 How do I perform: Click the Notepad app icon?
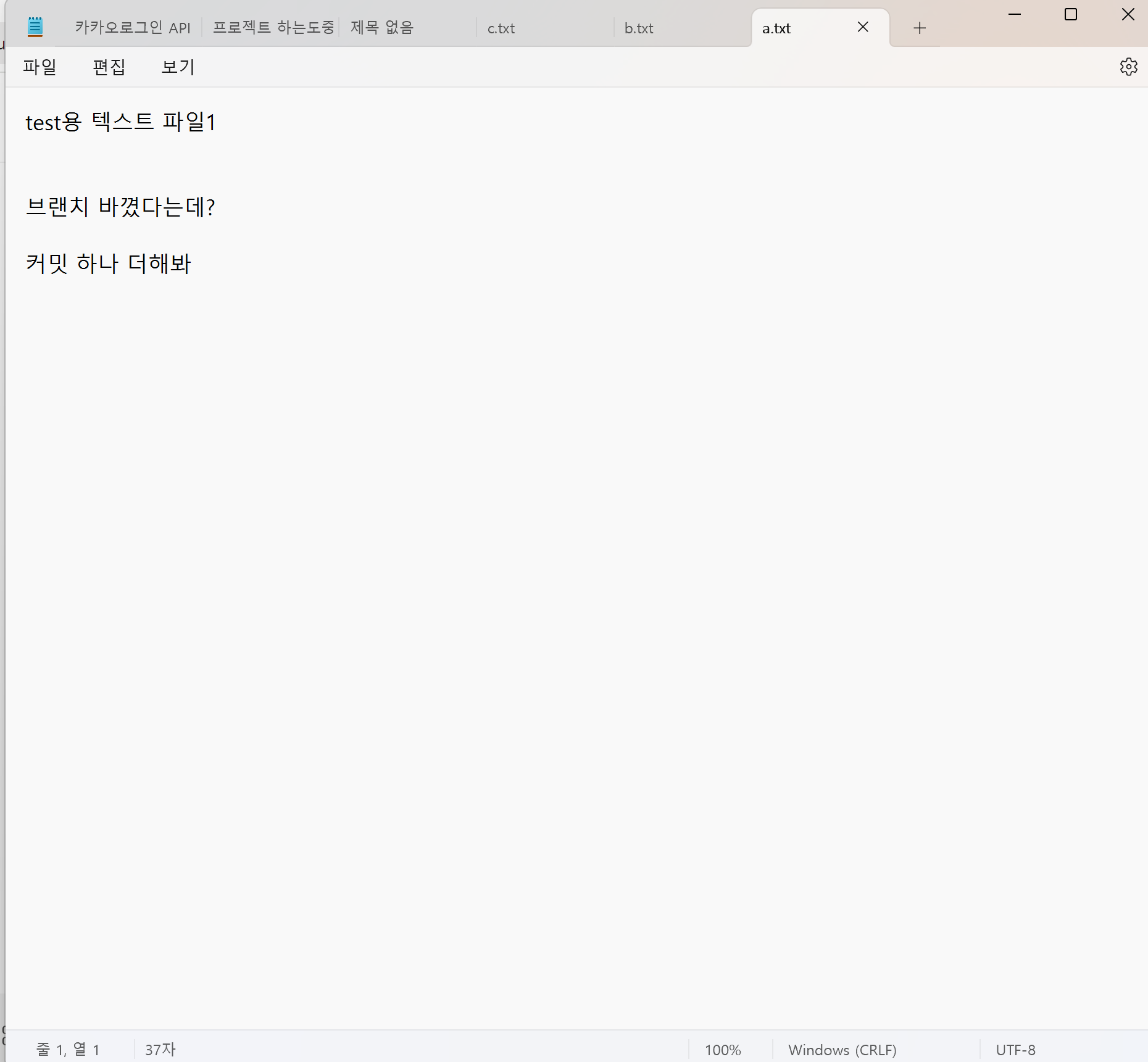[35, 27]
